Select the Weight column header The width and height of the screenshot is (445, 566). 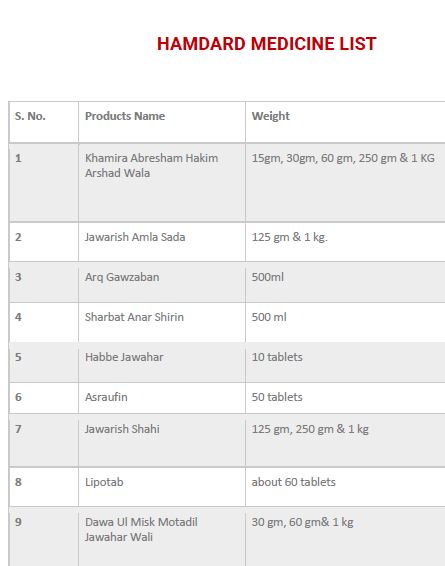(x=271, y=116)
